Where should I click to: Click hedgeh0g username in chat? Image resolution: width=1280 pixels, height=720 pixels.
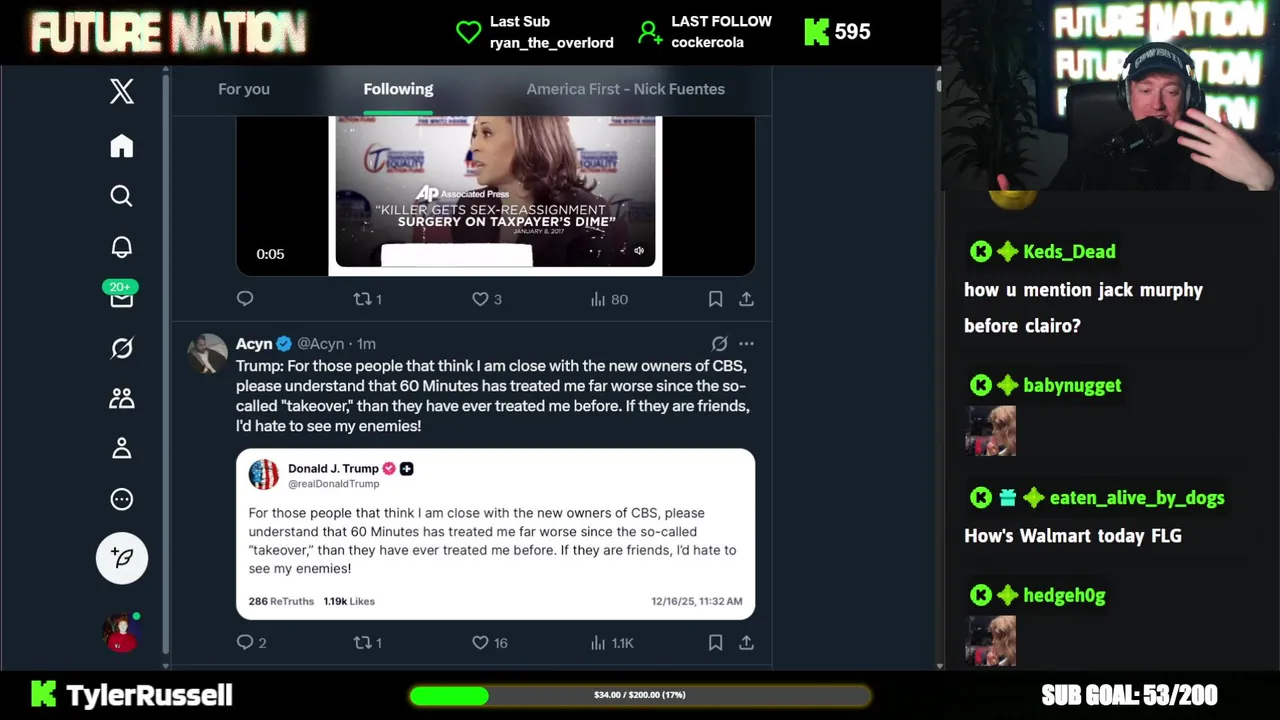pos(1064,595)
